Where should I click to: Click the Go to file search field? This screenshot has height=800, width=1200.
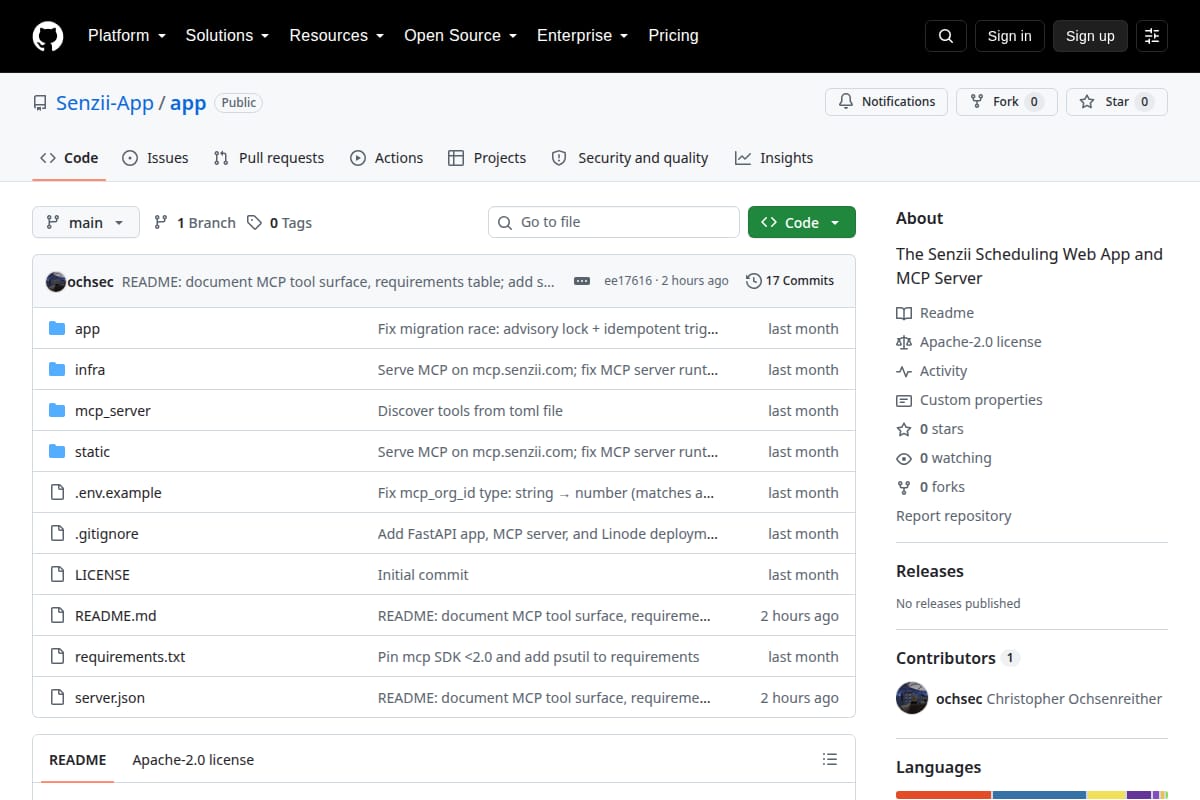pyautogui.click(x=614, y=222)
